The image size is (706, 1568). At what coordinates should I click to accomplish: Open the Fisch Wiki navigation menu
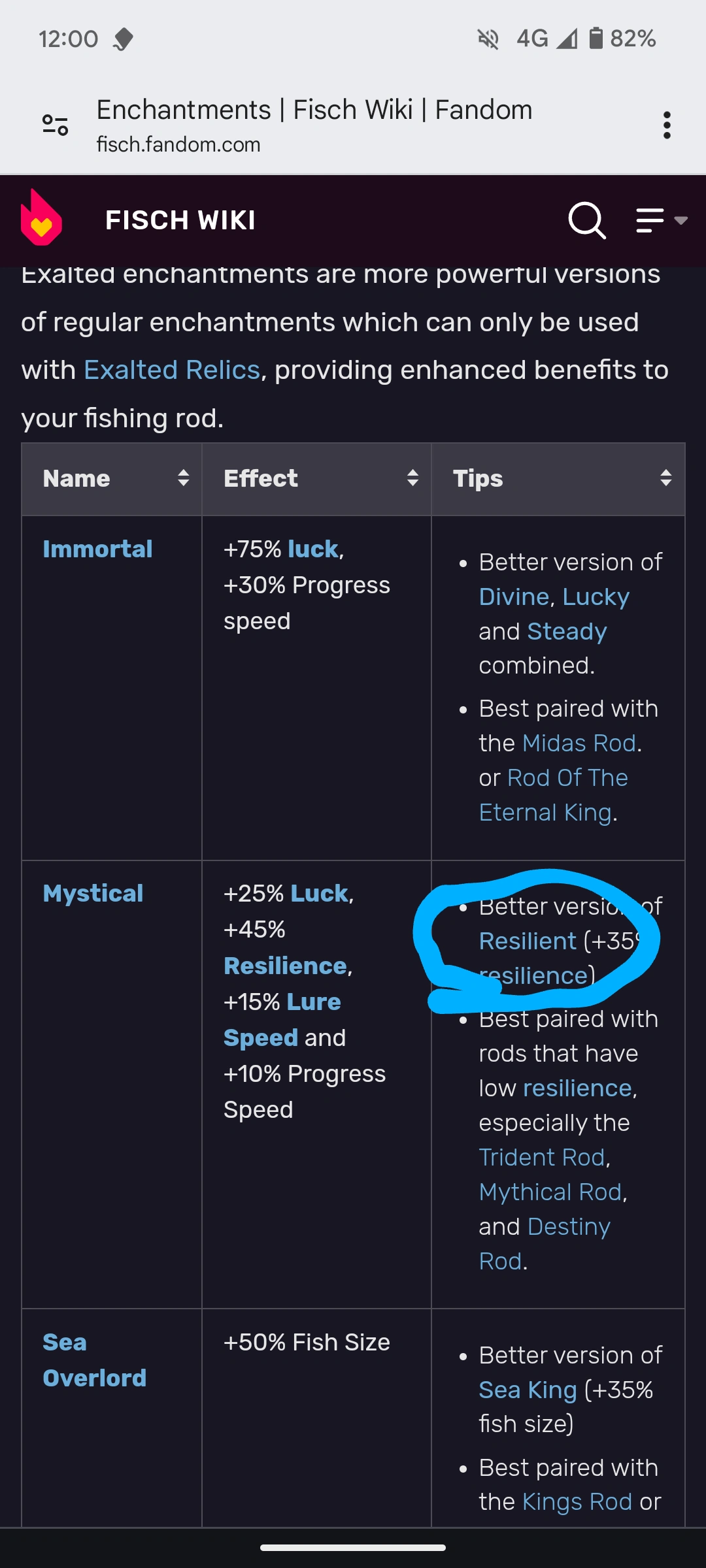pyautogui.click(x=660, y=220)
